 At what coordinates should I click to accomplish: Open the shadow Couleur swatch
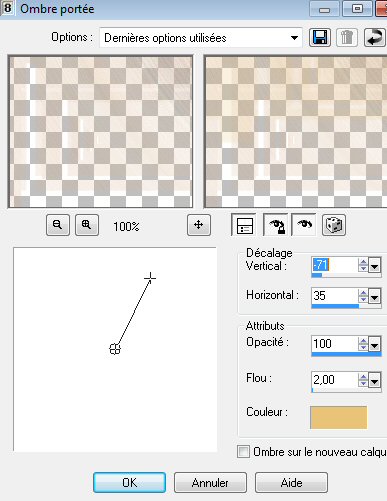[x=339, y=417]
